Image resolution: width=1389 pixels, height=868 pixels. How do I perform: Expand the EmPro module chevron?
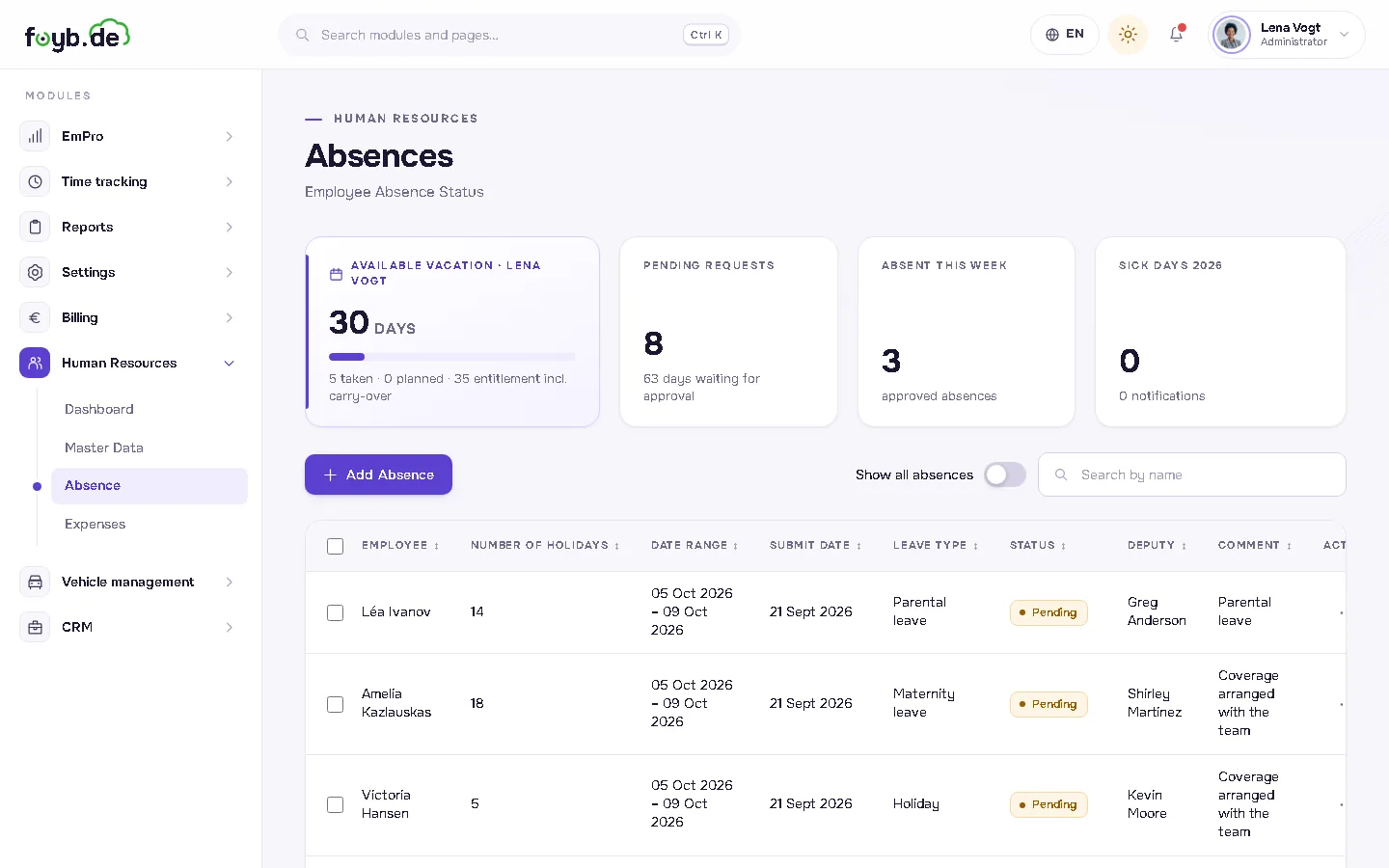(x=230, y=136)
